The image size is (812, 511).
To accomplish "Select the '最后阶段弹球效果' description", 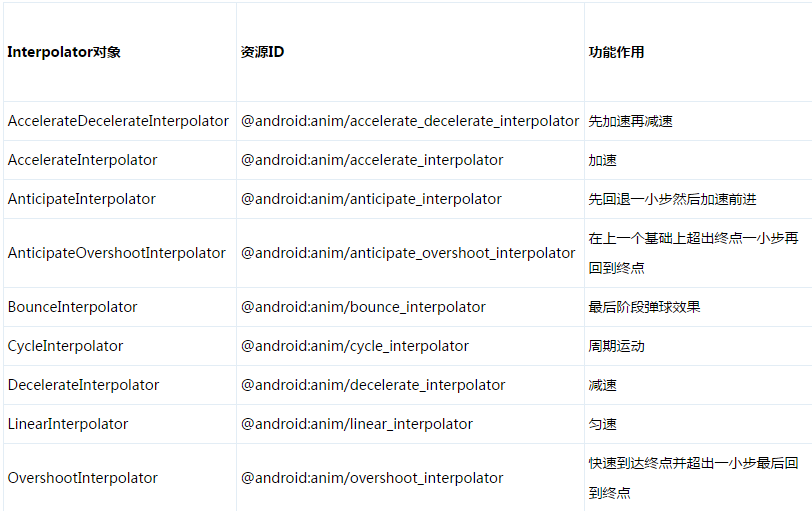I will [644, 307].
